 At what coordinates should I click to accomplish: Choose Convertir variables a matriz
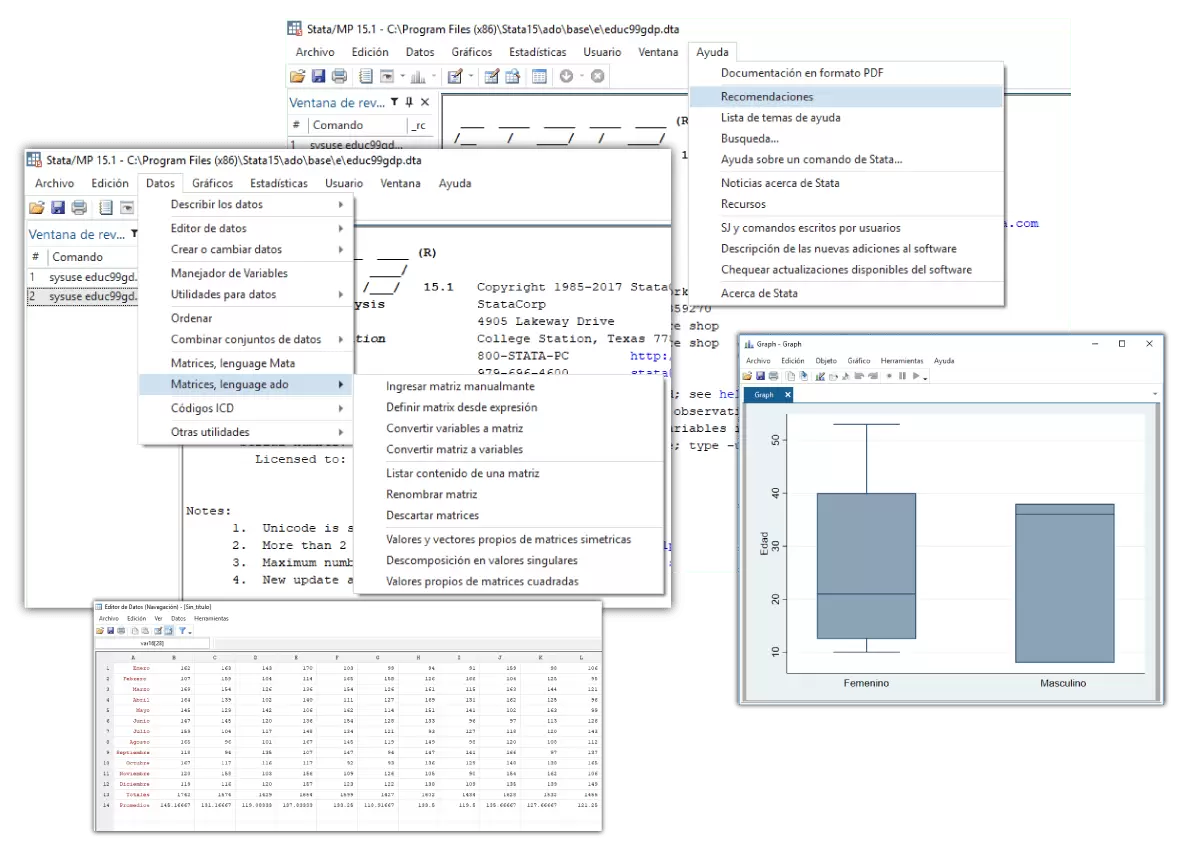tap(509, 428)
